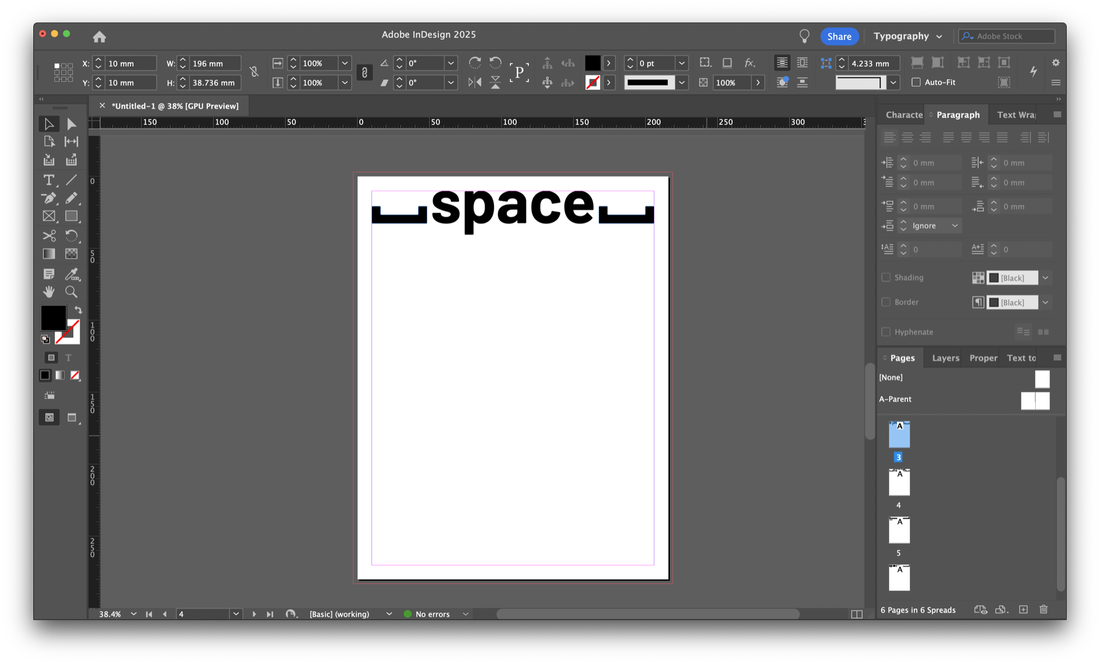Click the Rotate 90° clockwise icon
The height and width of the screenshot is (664, 1100).
pos(475,63)
